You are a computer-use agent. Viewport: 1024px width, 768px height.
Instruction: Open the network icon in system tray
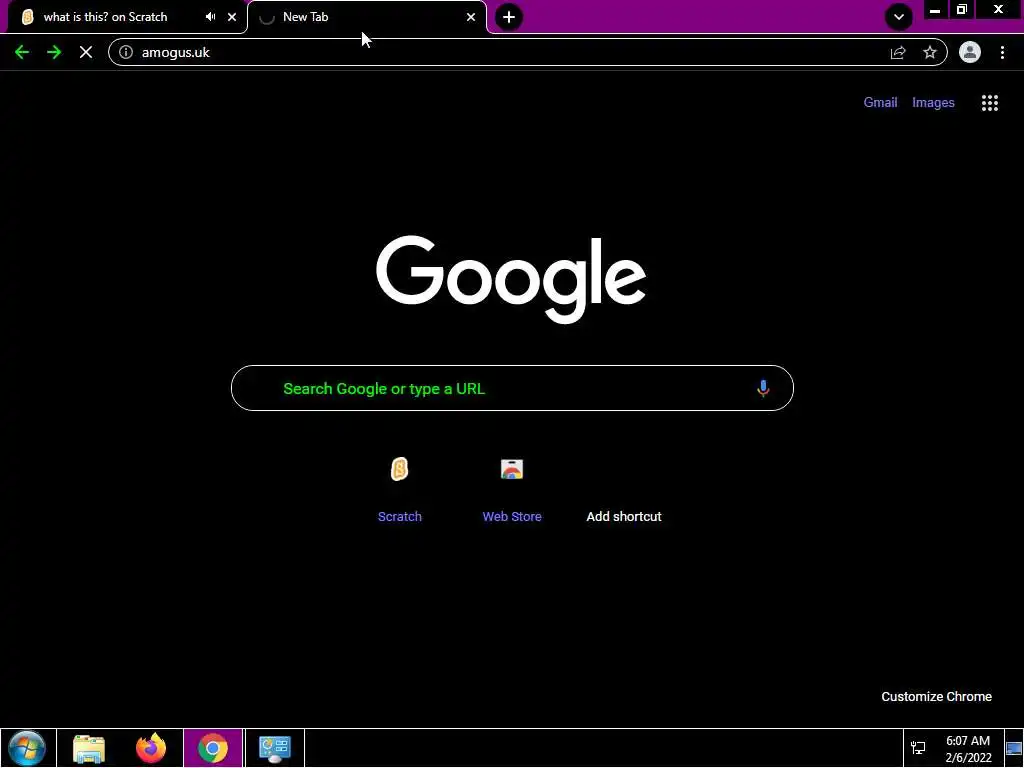[918, 748]
